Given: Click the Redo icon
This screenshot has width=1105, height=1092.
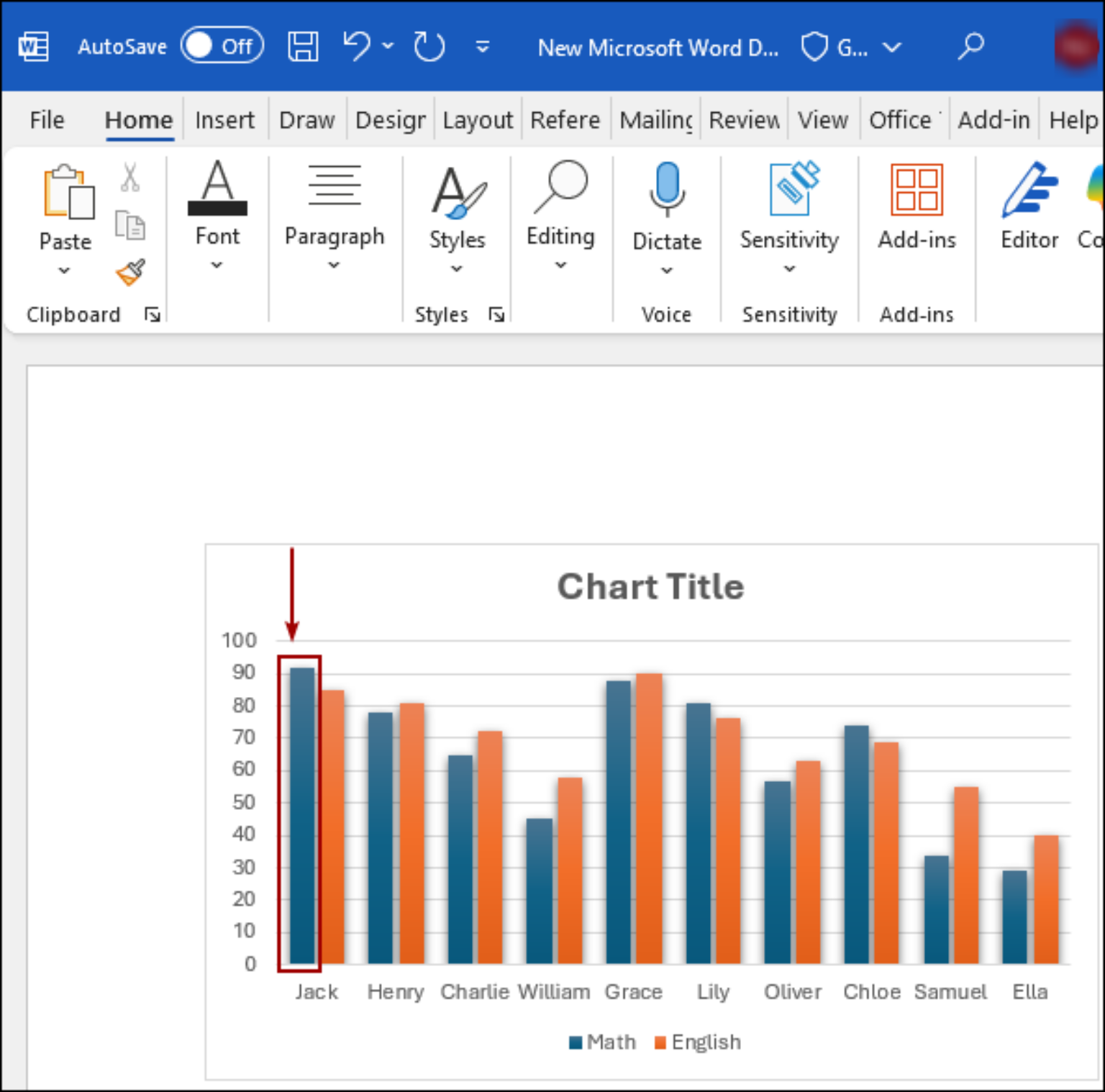Looking at the screenshot, I should 429,47.
